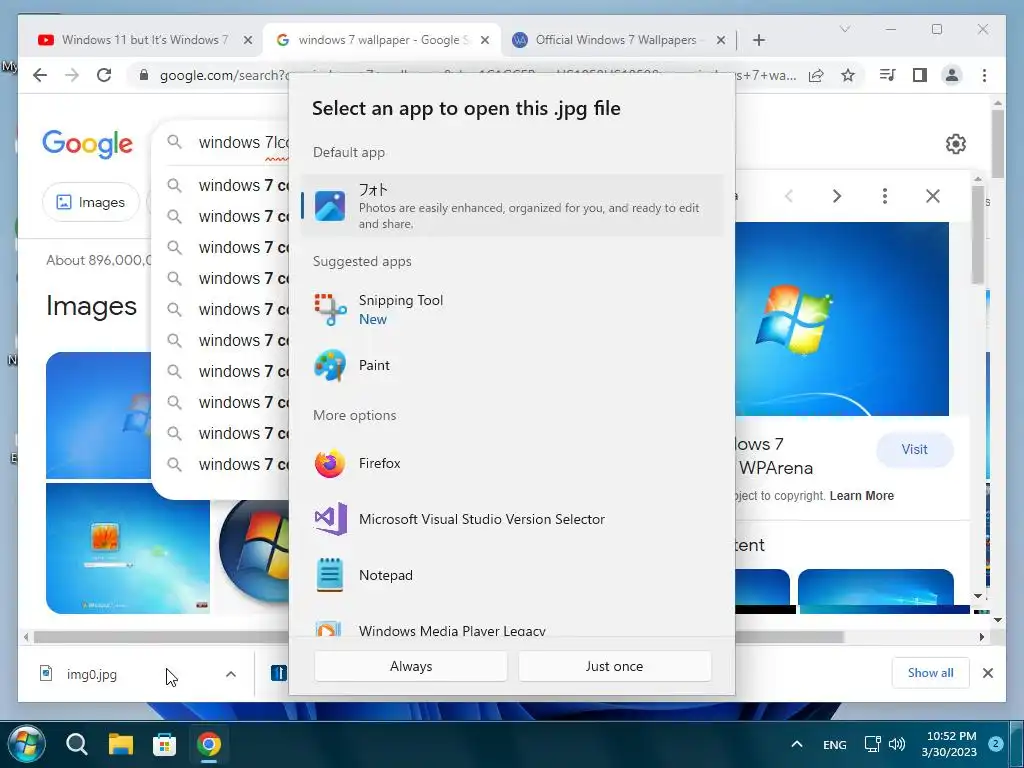Click the Just once button

pyautogui.click(x=615, y=666)
